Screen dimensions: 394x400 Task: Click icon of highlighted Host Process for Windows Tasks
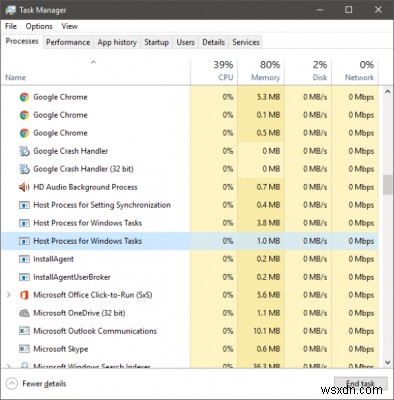(x=24, y=241)
